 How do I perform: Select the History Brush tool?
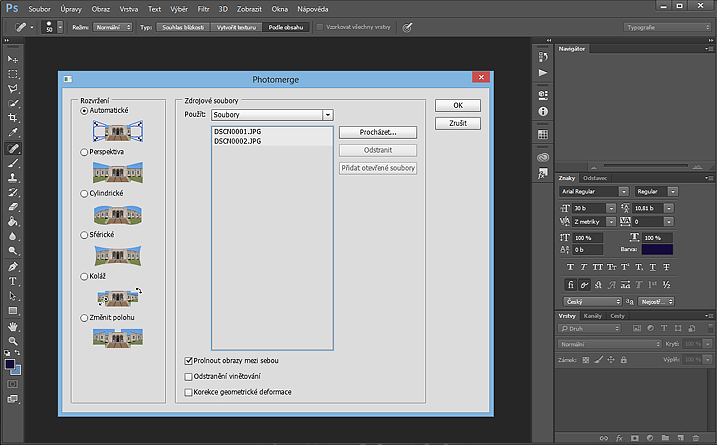[x=13, y=193]
